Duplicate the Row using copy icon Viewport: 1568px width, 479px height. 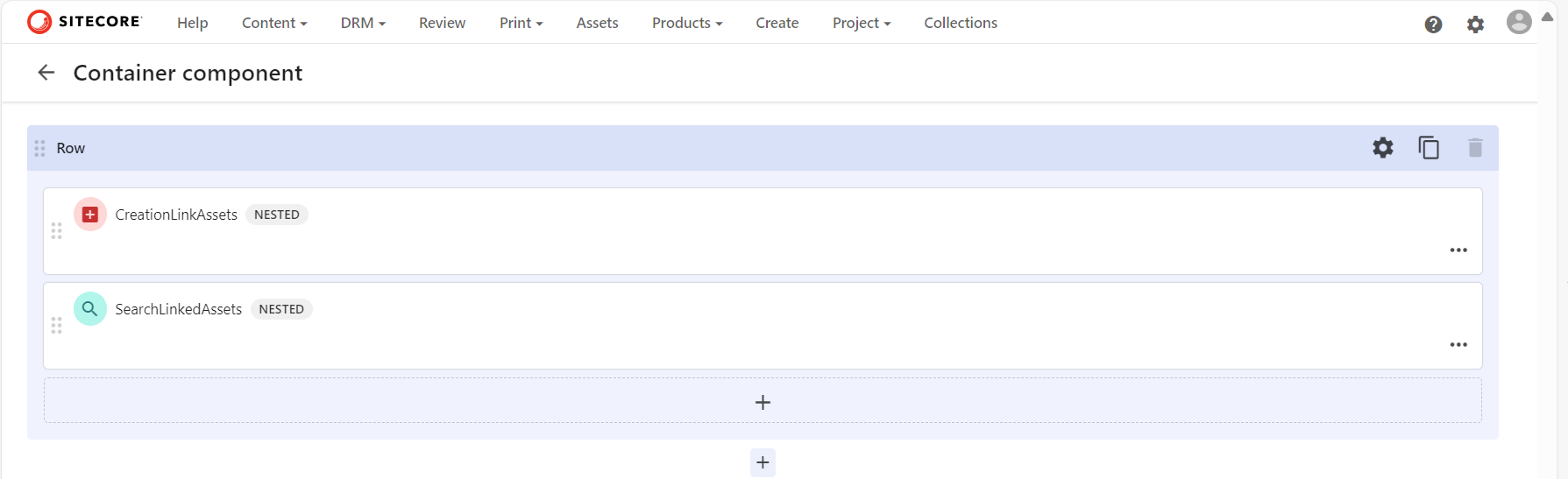coord(1429,148)
